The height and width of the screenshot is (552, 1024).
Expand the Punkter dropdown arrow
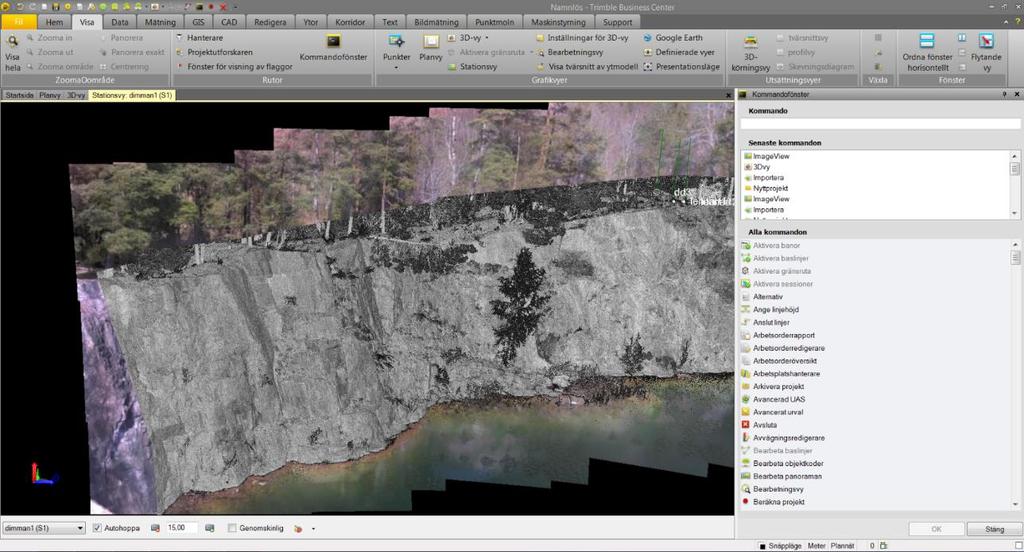(396, 67)
